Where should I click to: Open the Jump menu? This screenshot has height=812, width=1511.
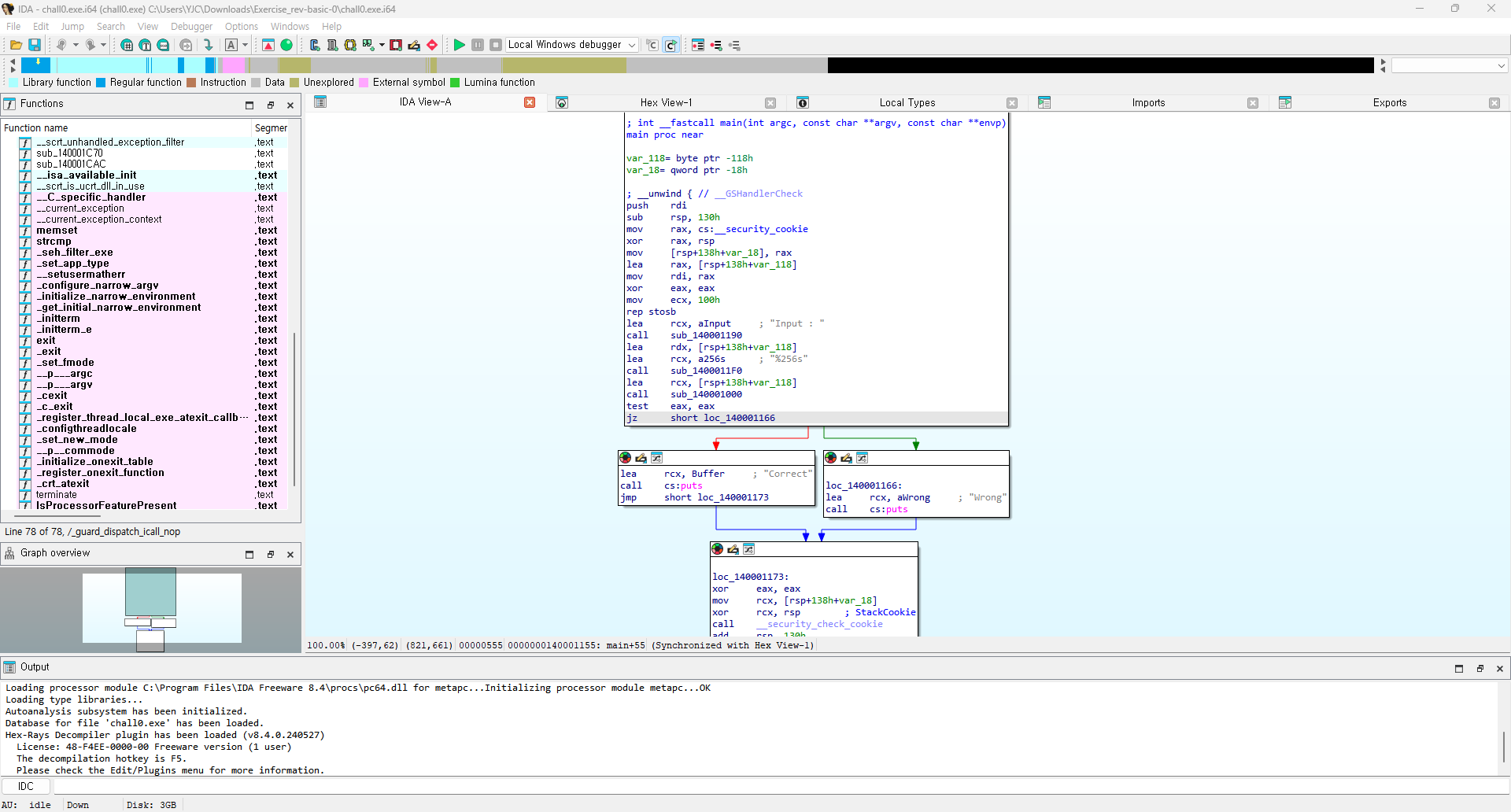coord(72,26)
